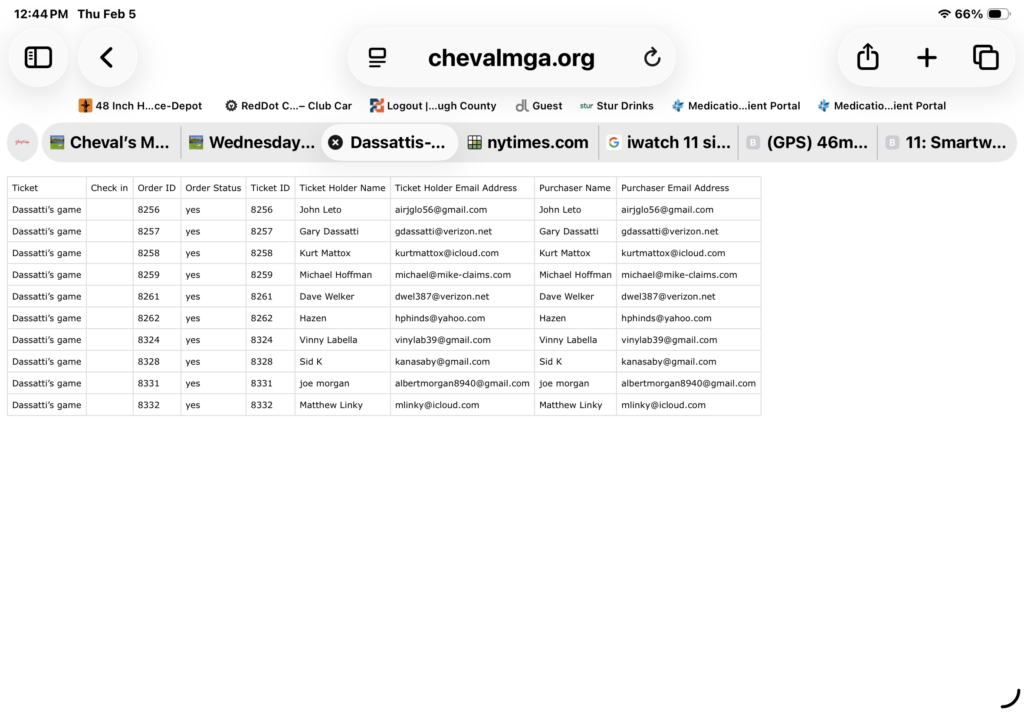
Task: Add a new tab with plus icon
Action: click(x=927, y=58)
